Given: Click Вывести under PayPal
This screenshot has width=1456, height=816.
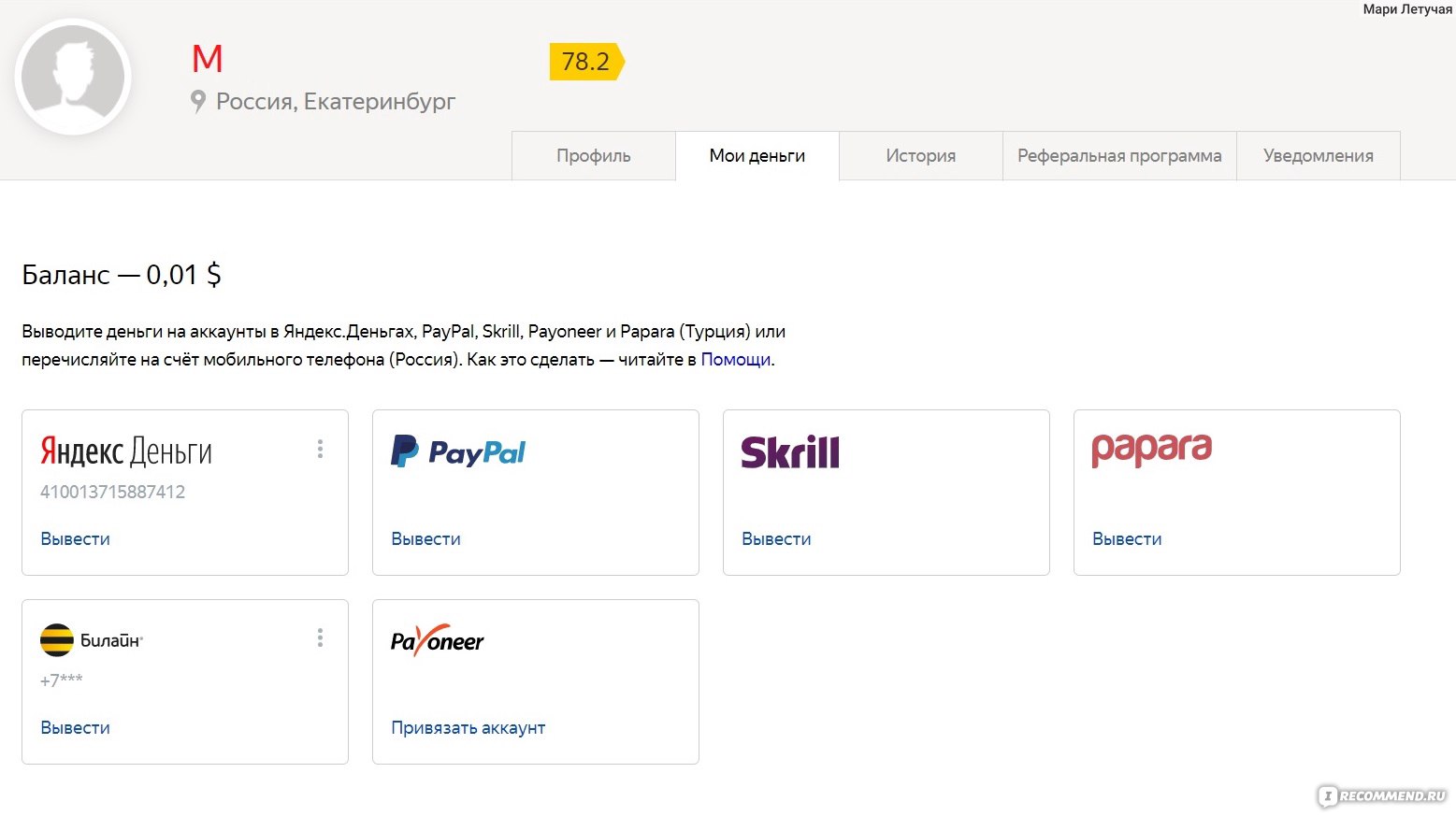Looking at the screenshot, I should pos(426,539).
